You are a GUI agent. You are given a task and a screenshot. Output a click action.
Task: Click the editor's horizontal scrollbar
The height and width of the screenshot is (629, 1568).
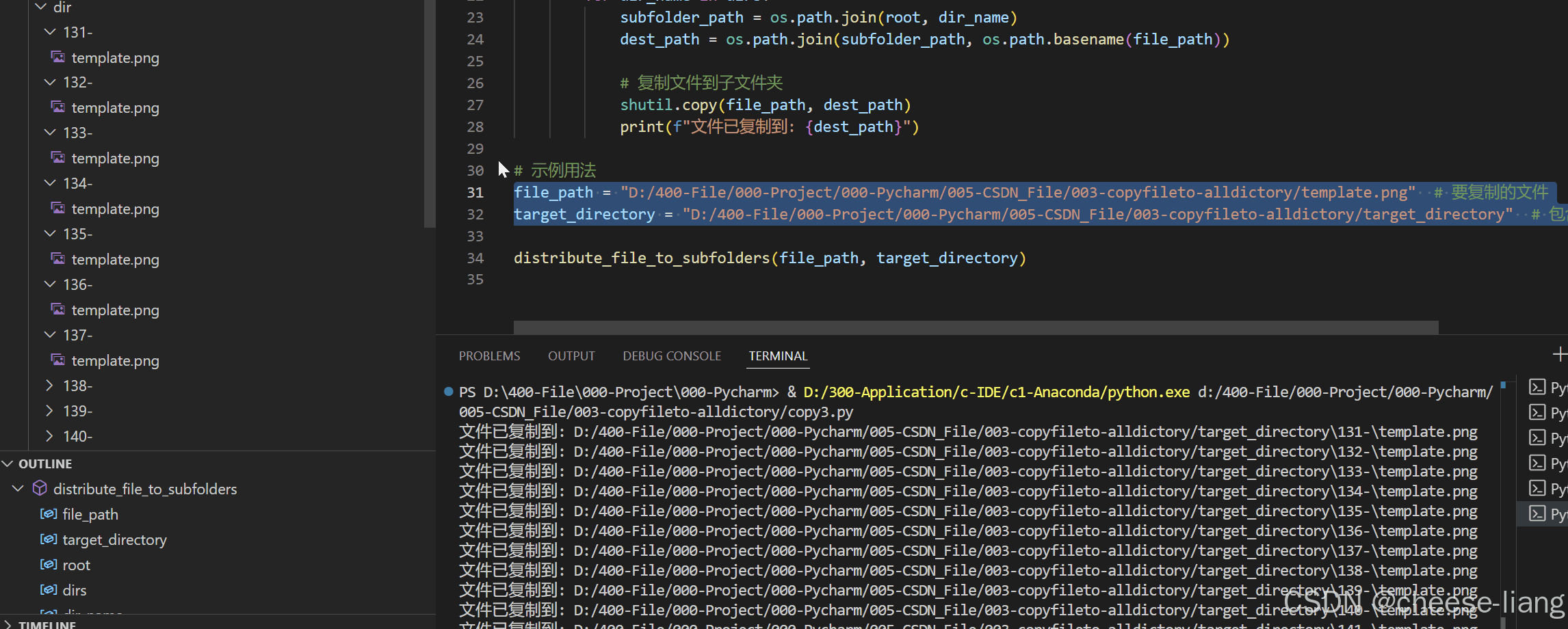pyautogui.click(x=976, y=327)
